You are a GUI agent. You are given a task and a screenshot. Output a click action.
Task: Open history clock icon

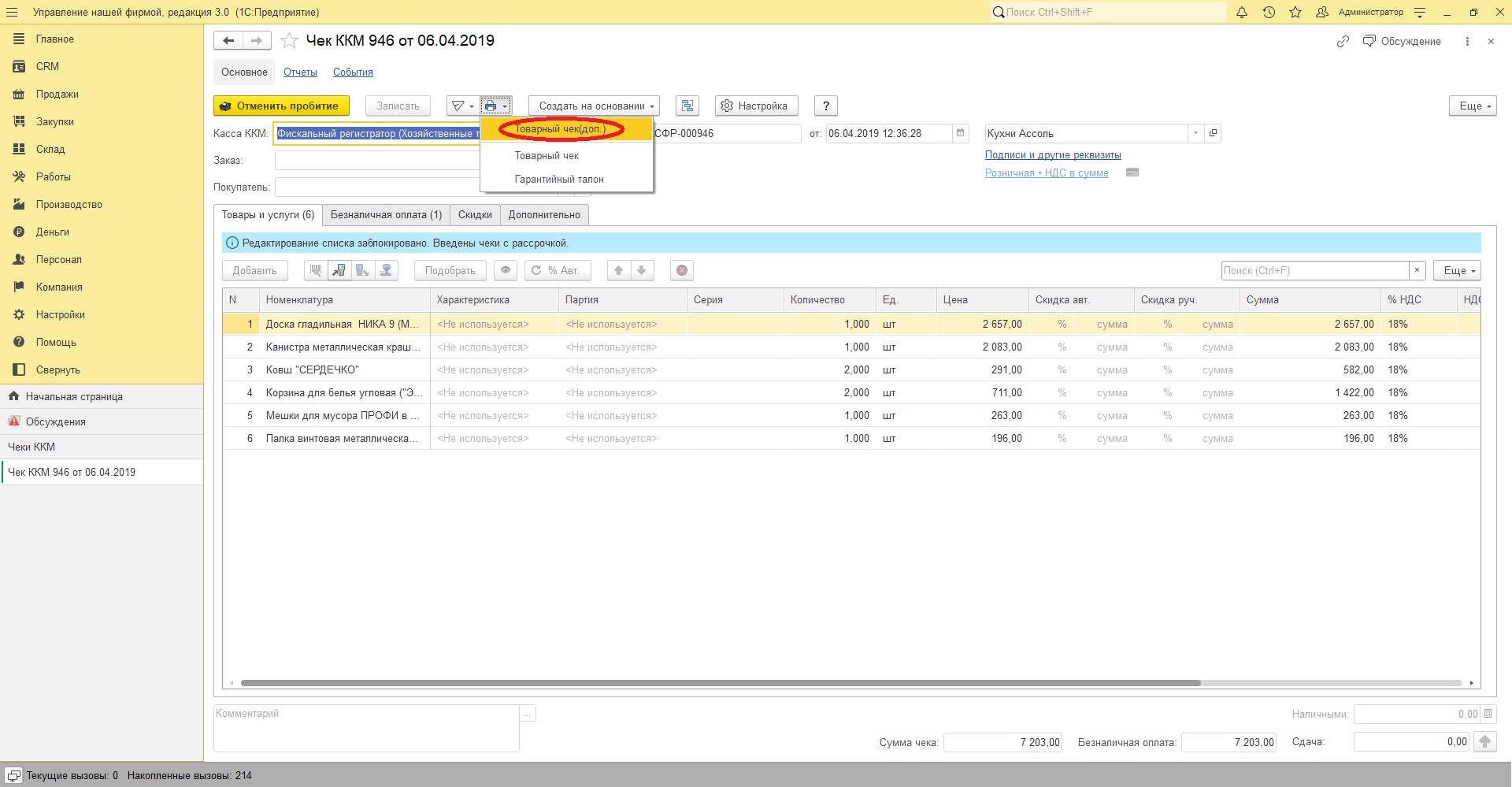point(1269,12)
